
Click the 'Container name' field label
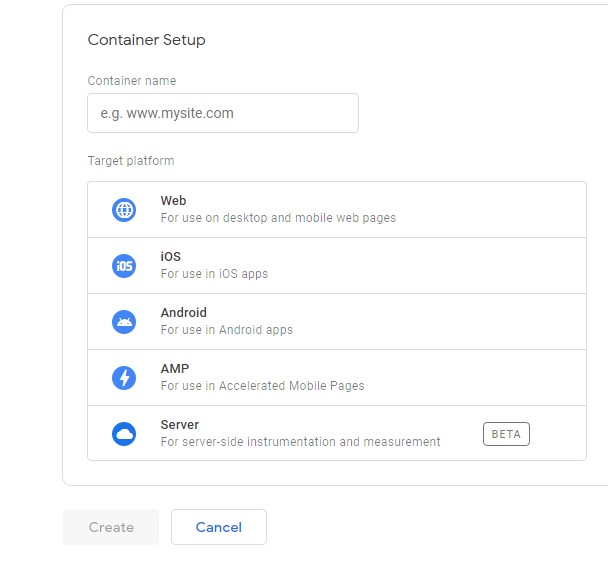click(132, 81)
